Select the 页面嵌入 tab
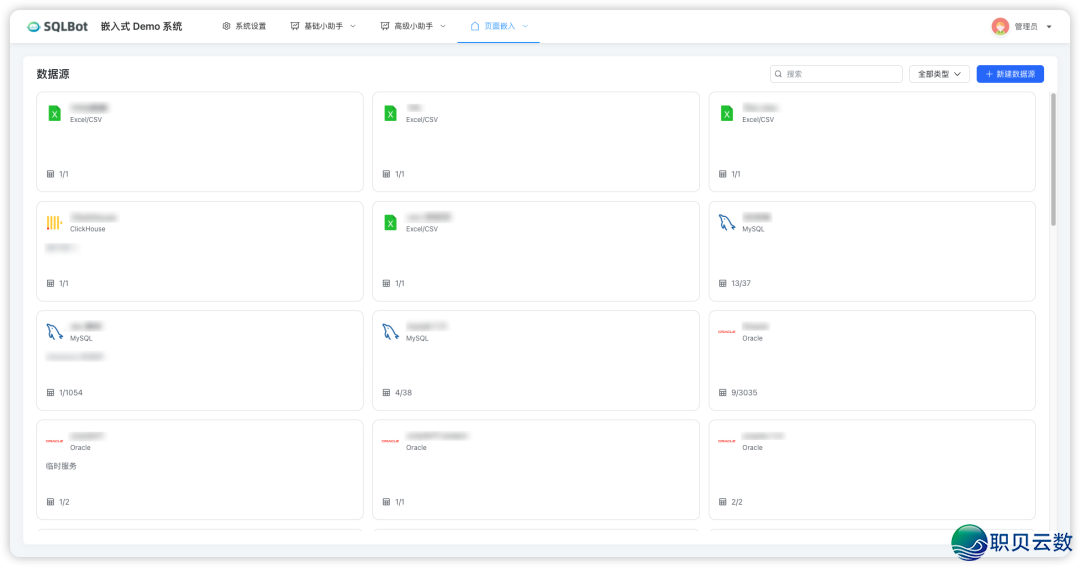 point(499,26)
